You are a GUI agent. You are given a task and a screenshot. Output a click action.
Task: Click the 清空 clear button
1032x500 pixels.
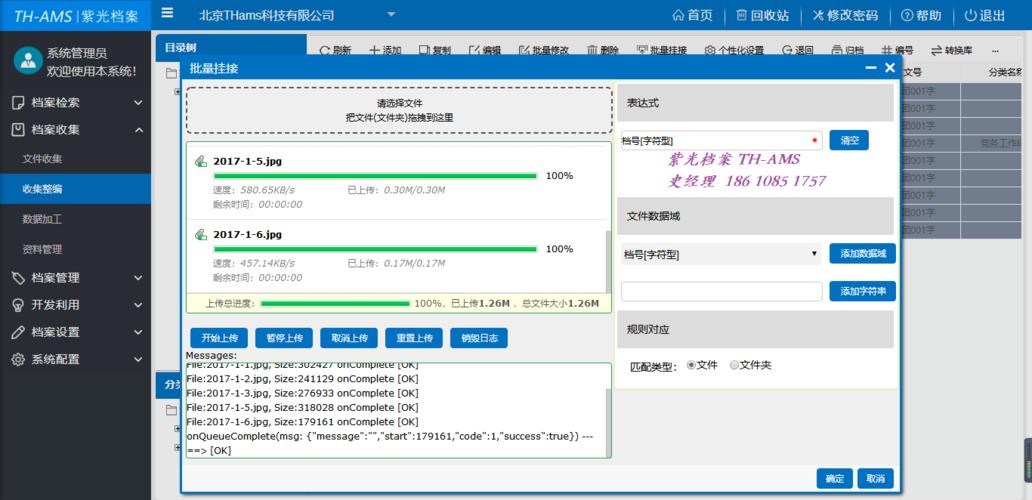(849, 140)
